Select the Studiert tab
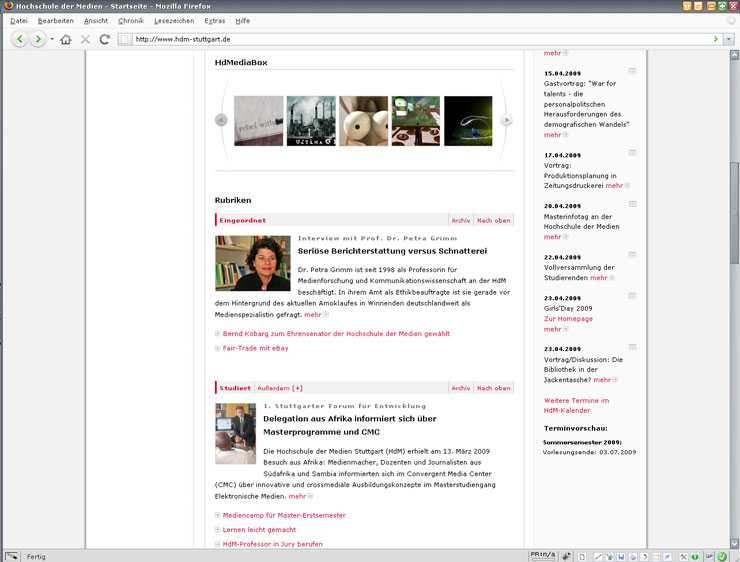This screenshot has width=740, height=562. click(x=235, y=388)
